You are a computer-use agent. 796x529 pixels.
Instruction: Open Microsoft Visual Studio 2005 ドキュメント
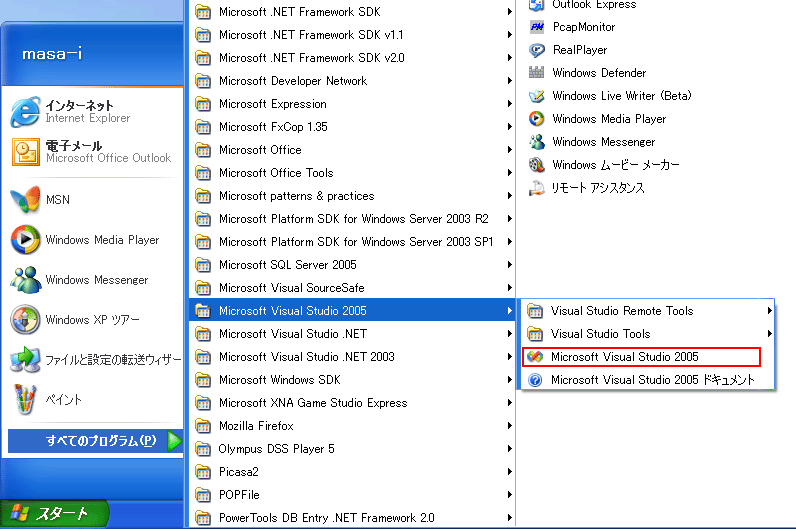click(x=648, y=380)
